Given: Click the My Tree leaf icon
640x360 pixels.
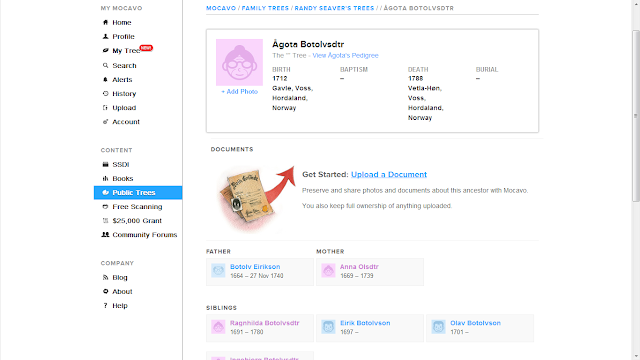Looking at the screenshot, I should point(105,51).
